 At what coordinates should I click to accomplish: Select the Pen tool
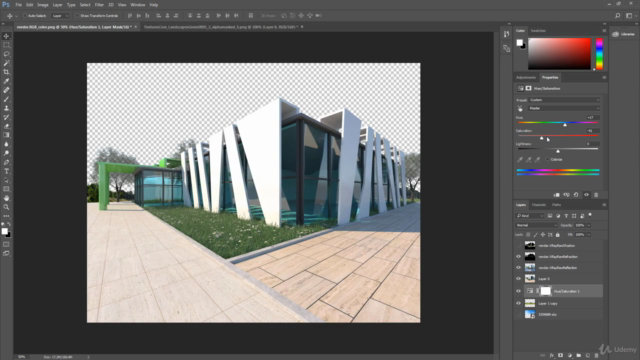point(6,162)
